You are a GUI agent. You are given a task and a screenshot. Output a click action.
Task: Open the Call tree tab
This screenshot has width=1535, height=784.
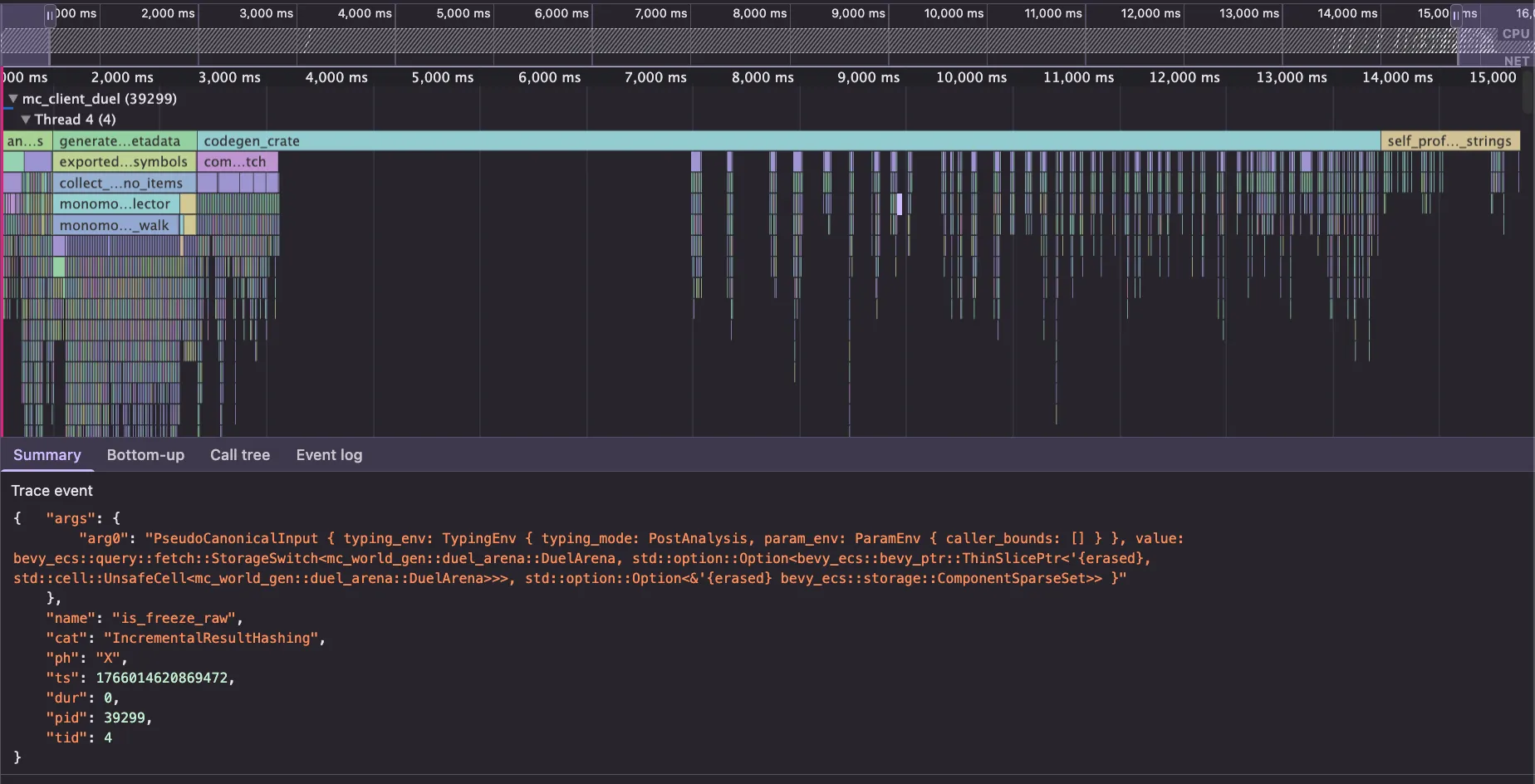point(239,455)
